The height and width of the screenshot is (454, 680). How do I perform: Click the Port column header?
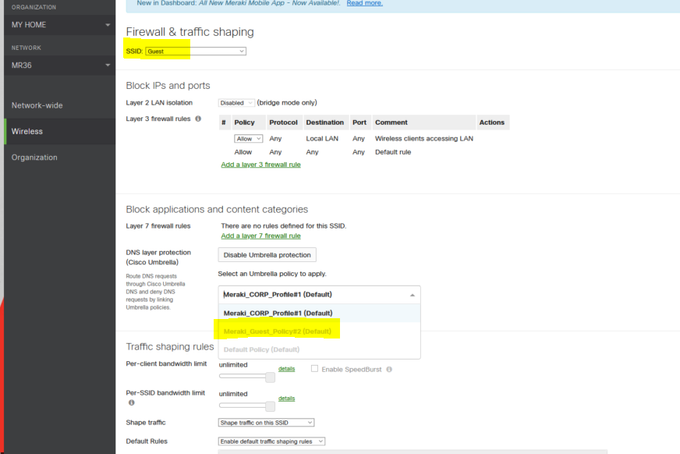click(x=360, y=123)
